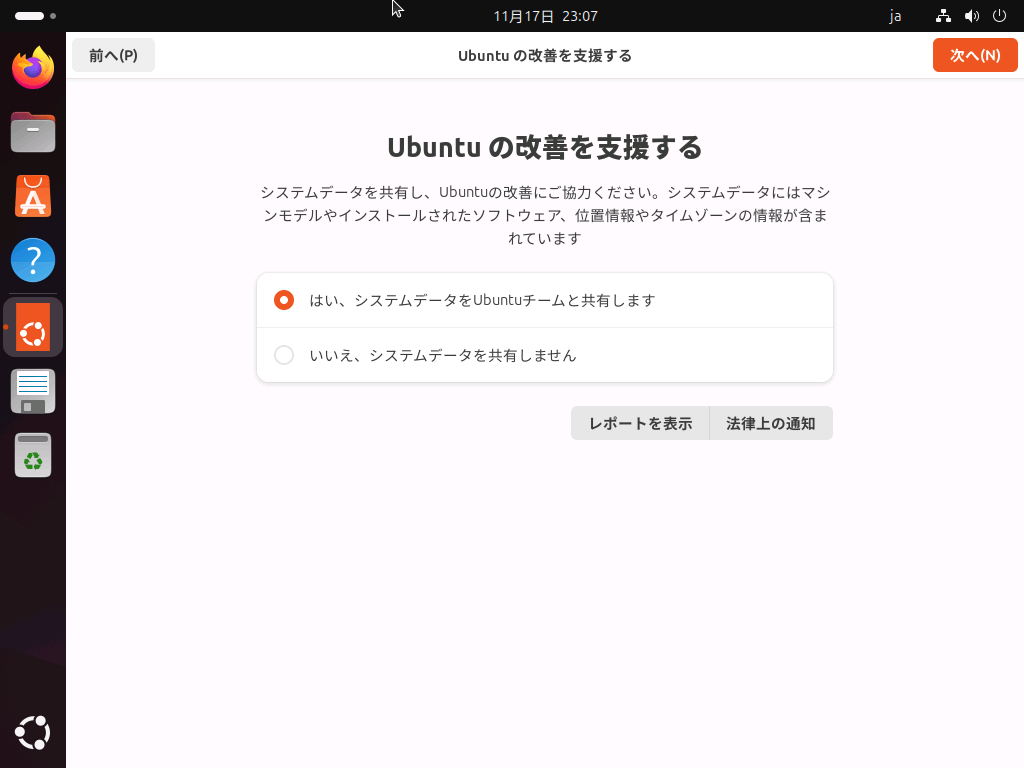Screen dimensions: 1024x768
Task: Open the disk drive icon in dock
Action: click(x=33, y=391)
